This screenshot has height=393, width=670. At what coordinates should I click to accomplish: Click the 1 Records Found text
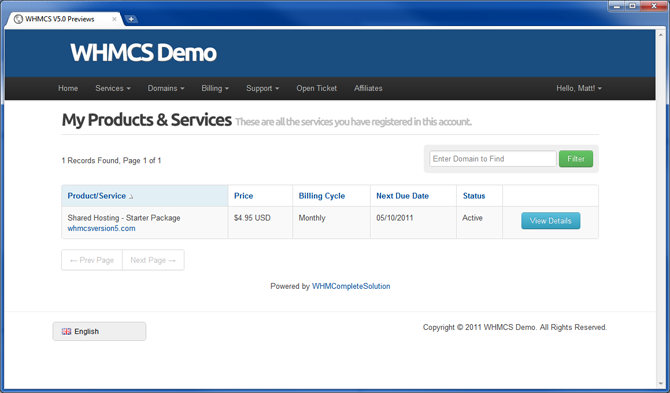click(111, 161)
